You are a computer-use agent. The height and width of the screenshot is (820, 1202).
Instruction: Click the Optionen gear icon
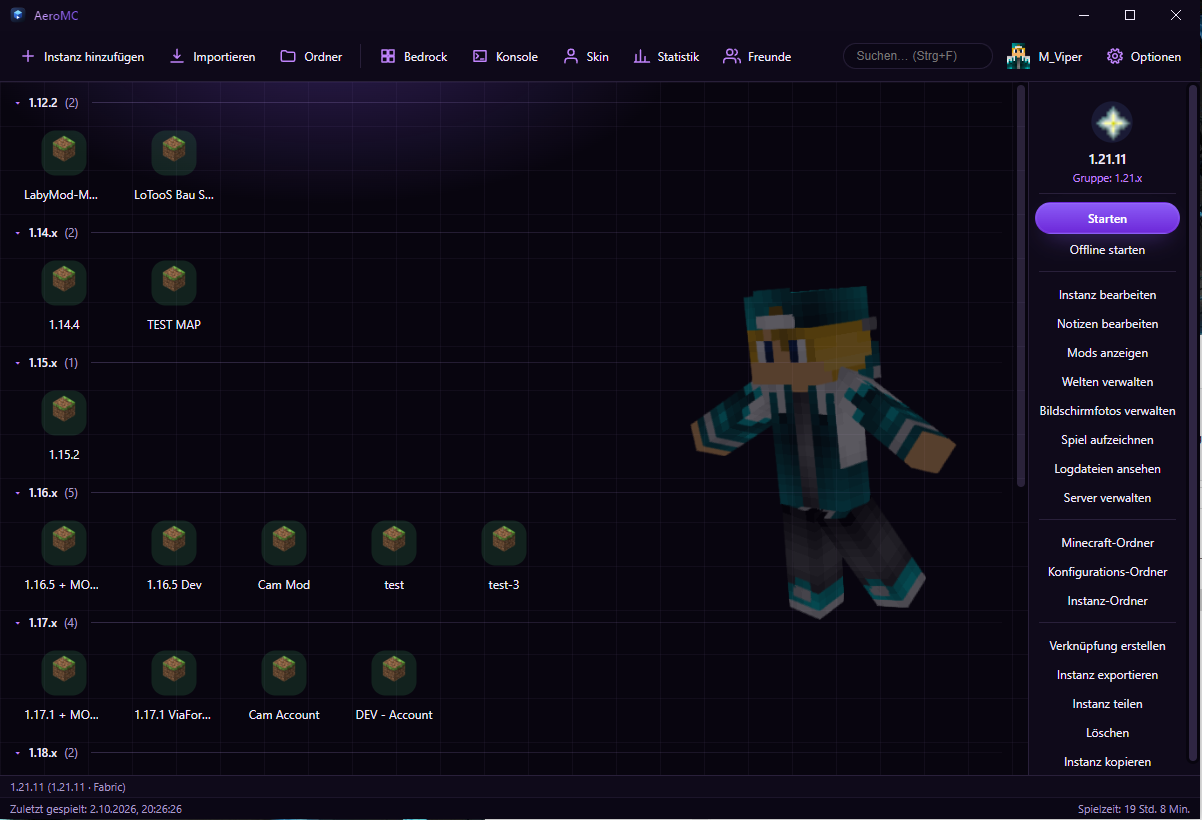coord(1115,57)
